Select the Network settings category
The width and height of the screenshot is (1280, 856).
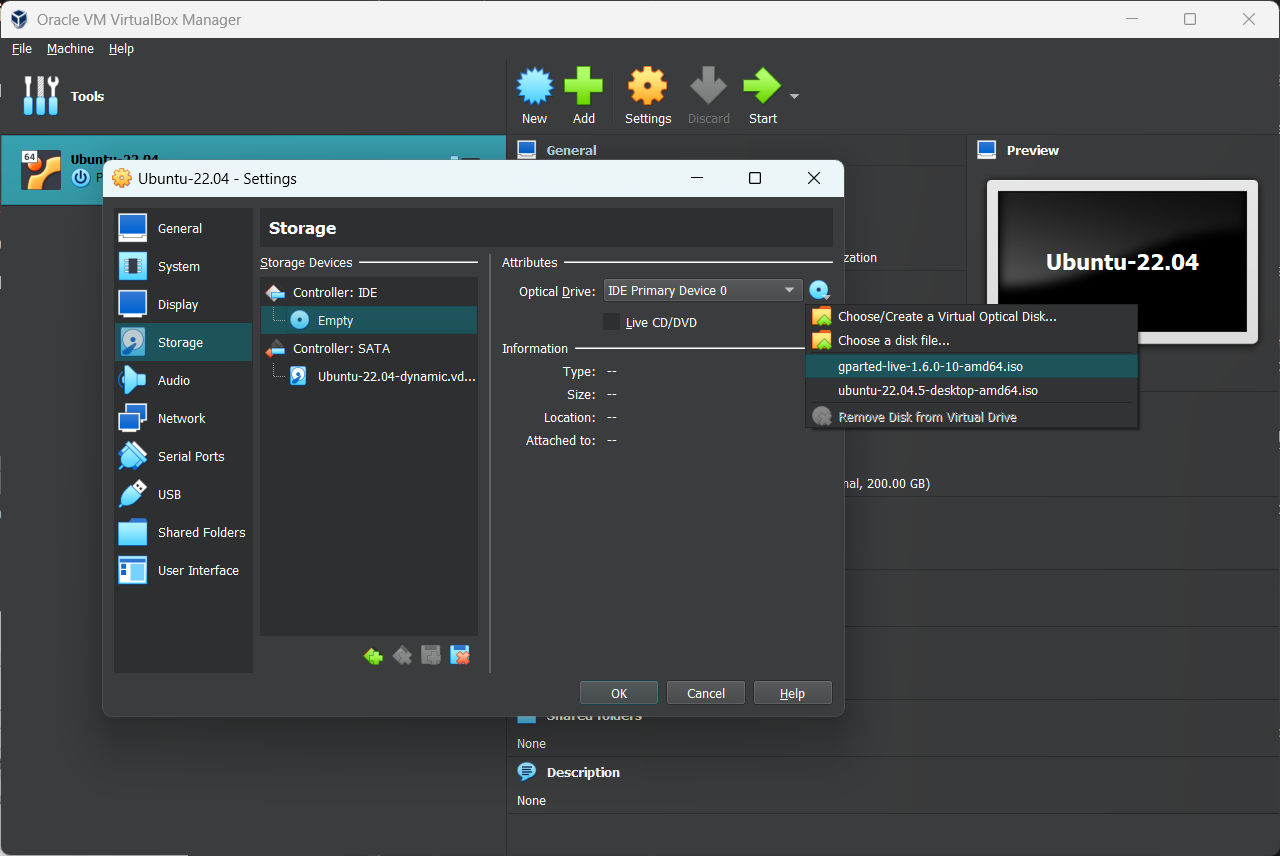[183, 418]
